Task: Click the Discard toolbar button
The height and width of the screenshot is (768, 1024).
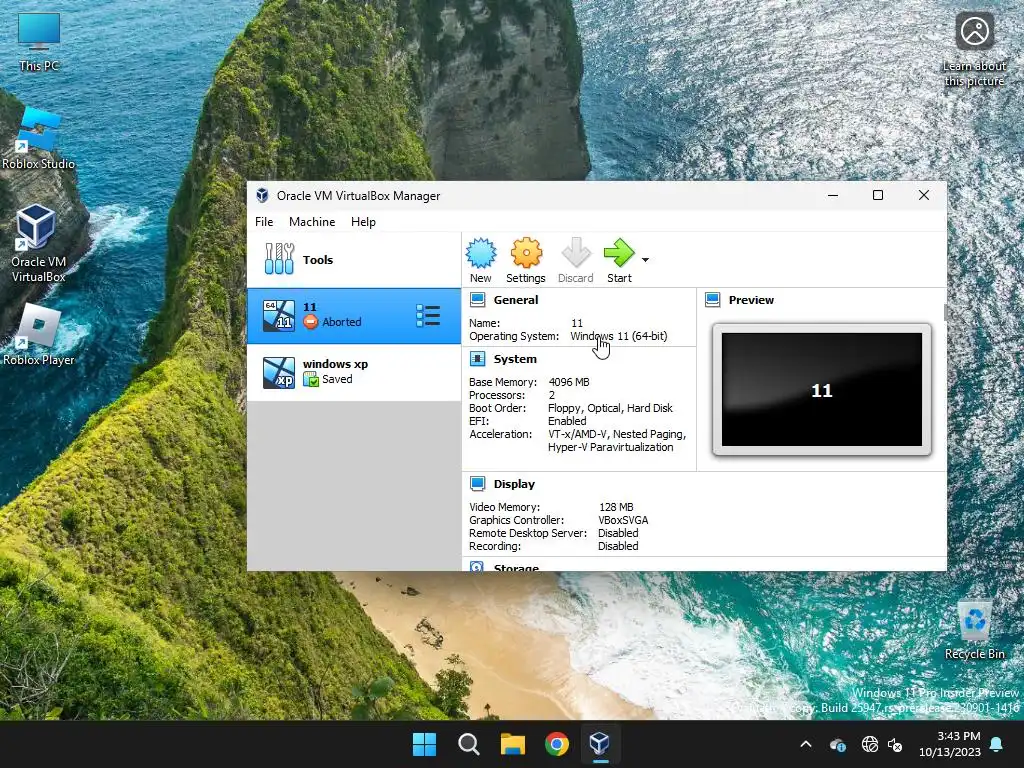Action: pyautogui.click(x=575, y=260)
